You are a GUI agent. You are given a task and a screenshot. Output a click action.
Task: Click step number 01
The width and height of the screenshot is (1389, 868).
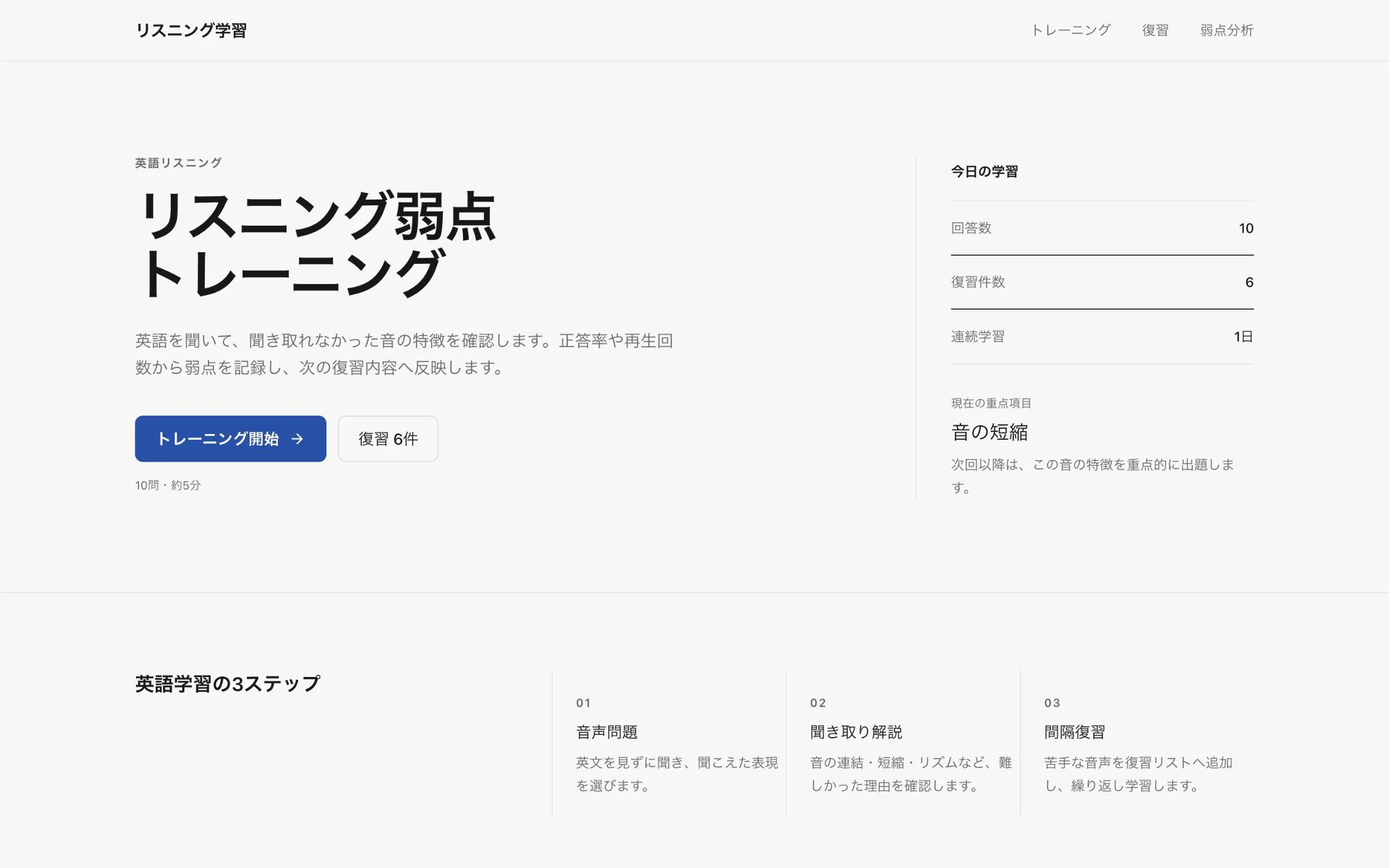pyautogui.click(x=583, y=703)
